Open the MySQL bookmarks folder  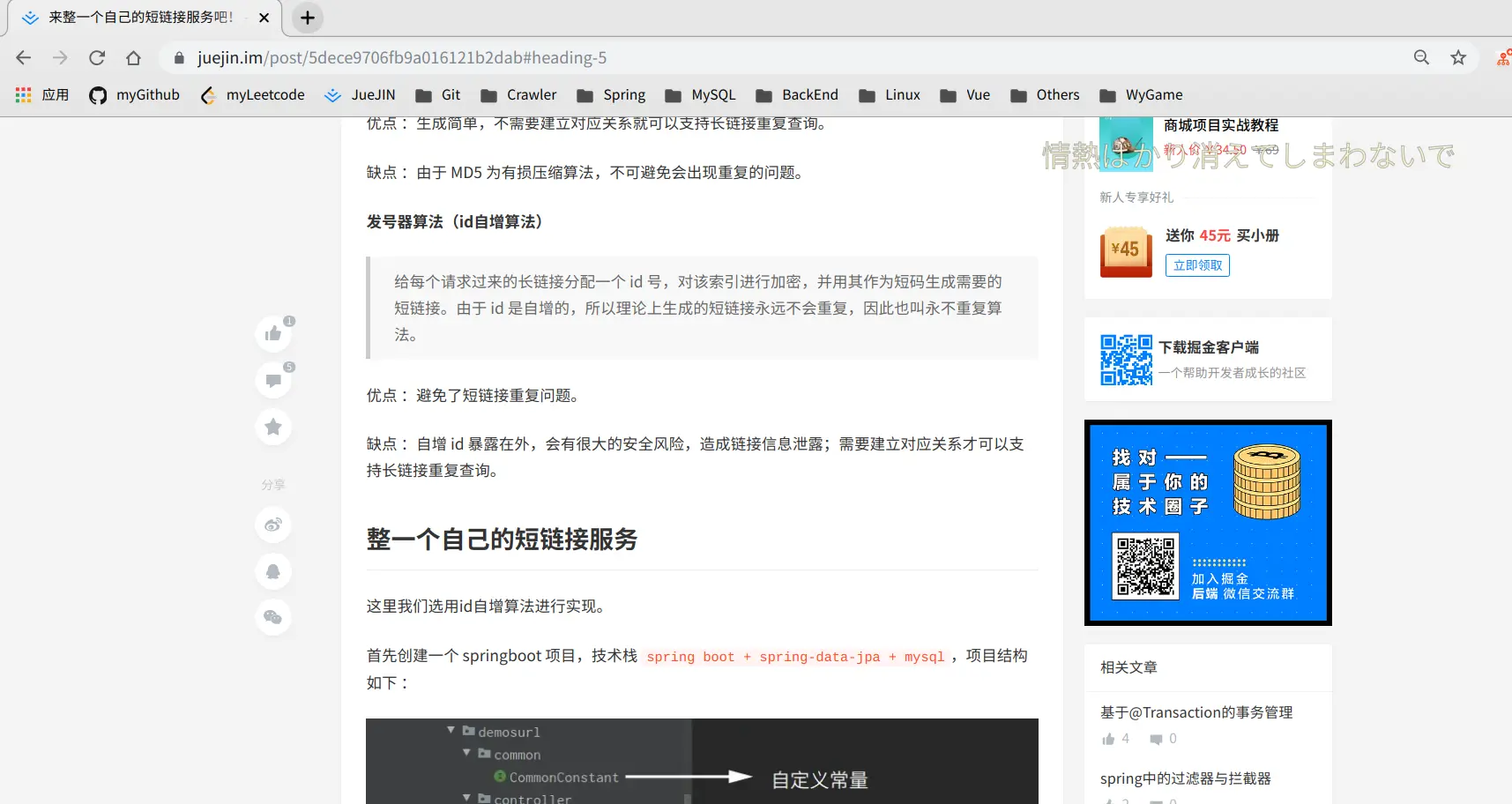700,95
